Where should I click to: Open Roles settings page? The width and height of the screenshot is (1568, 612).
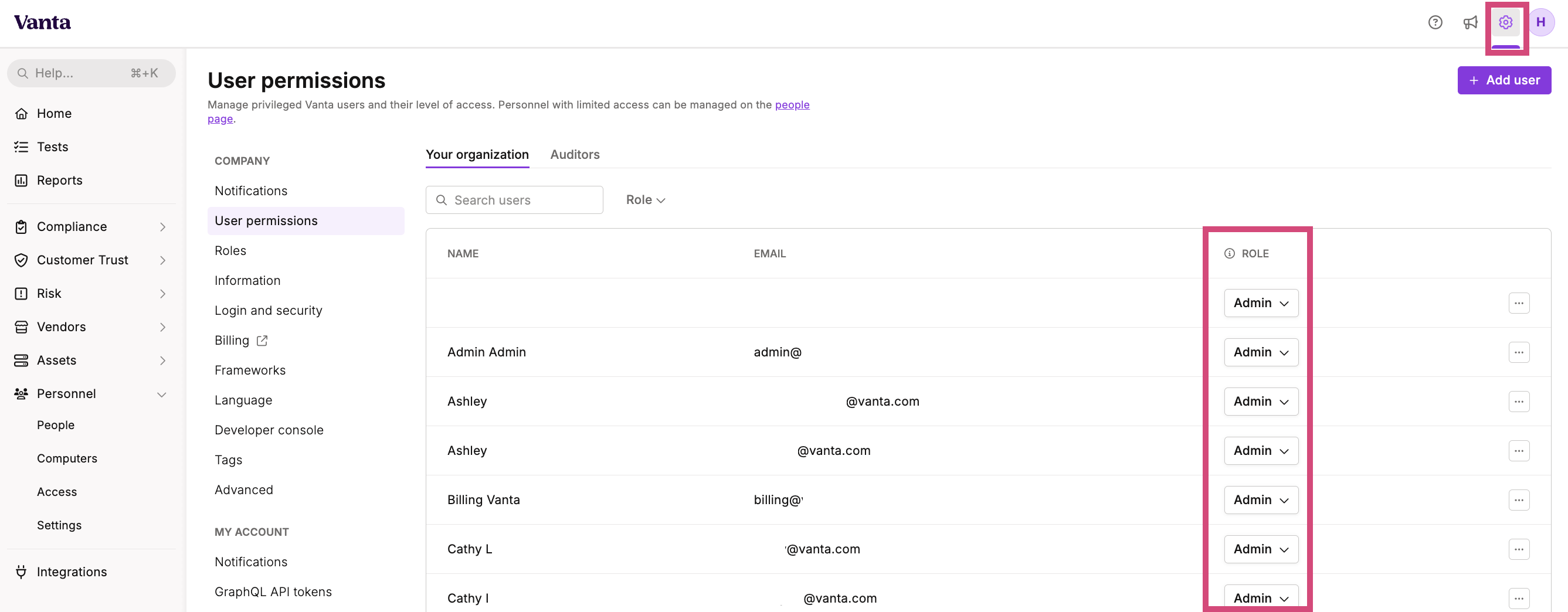[230, 251]
